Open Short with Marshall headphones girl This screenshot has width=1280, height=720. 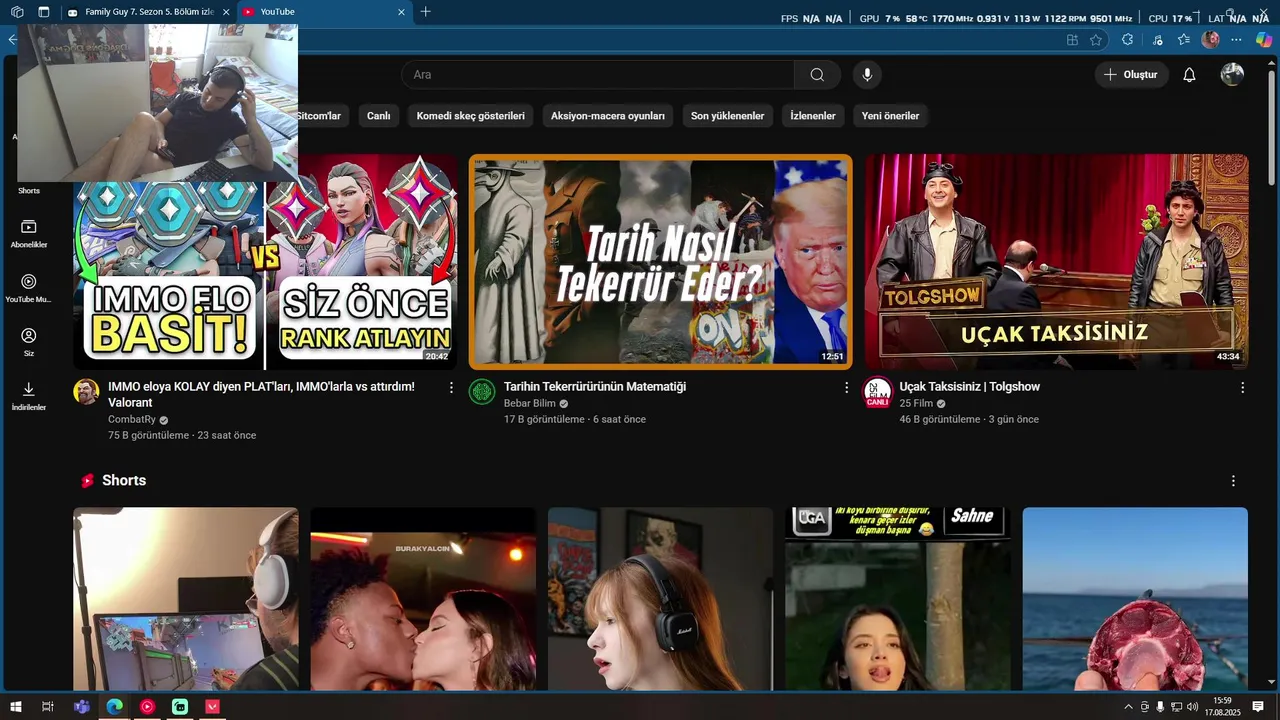pyautogui.click(x=661, y=599)
